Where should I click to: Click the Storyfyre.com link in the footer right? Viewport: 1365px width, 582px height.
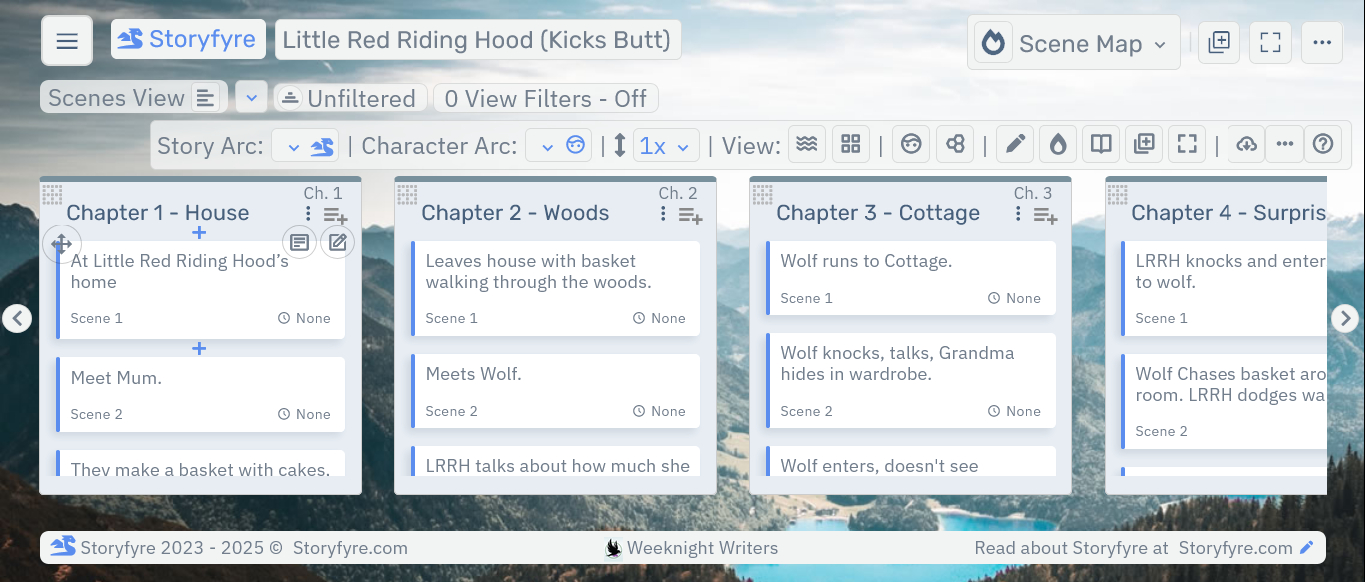(1235, 548)
